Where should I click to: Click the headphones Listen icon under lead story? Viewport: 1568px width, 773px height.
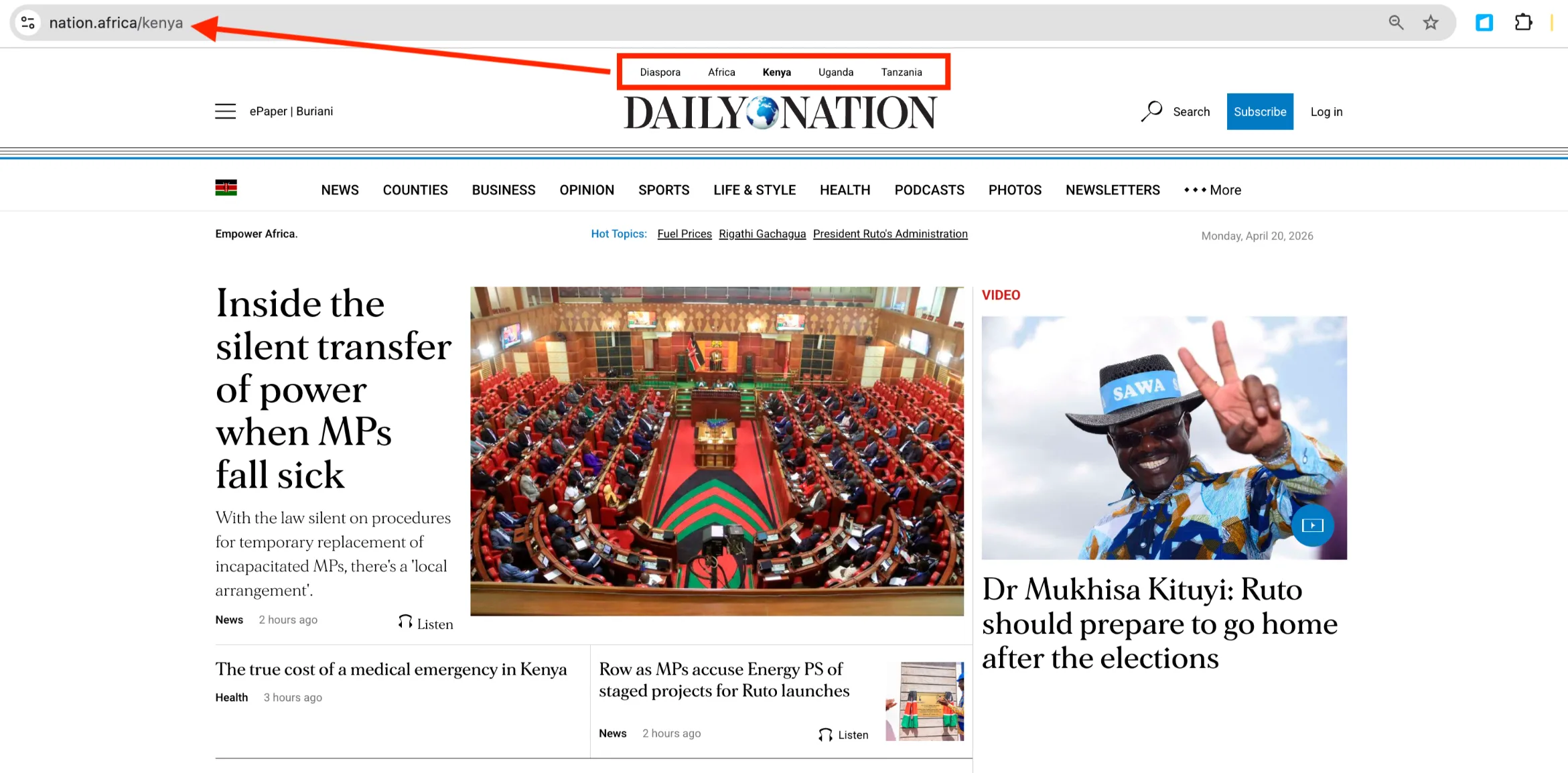[405, 622]
